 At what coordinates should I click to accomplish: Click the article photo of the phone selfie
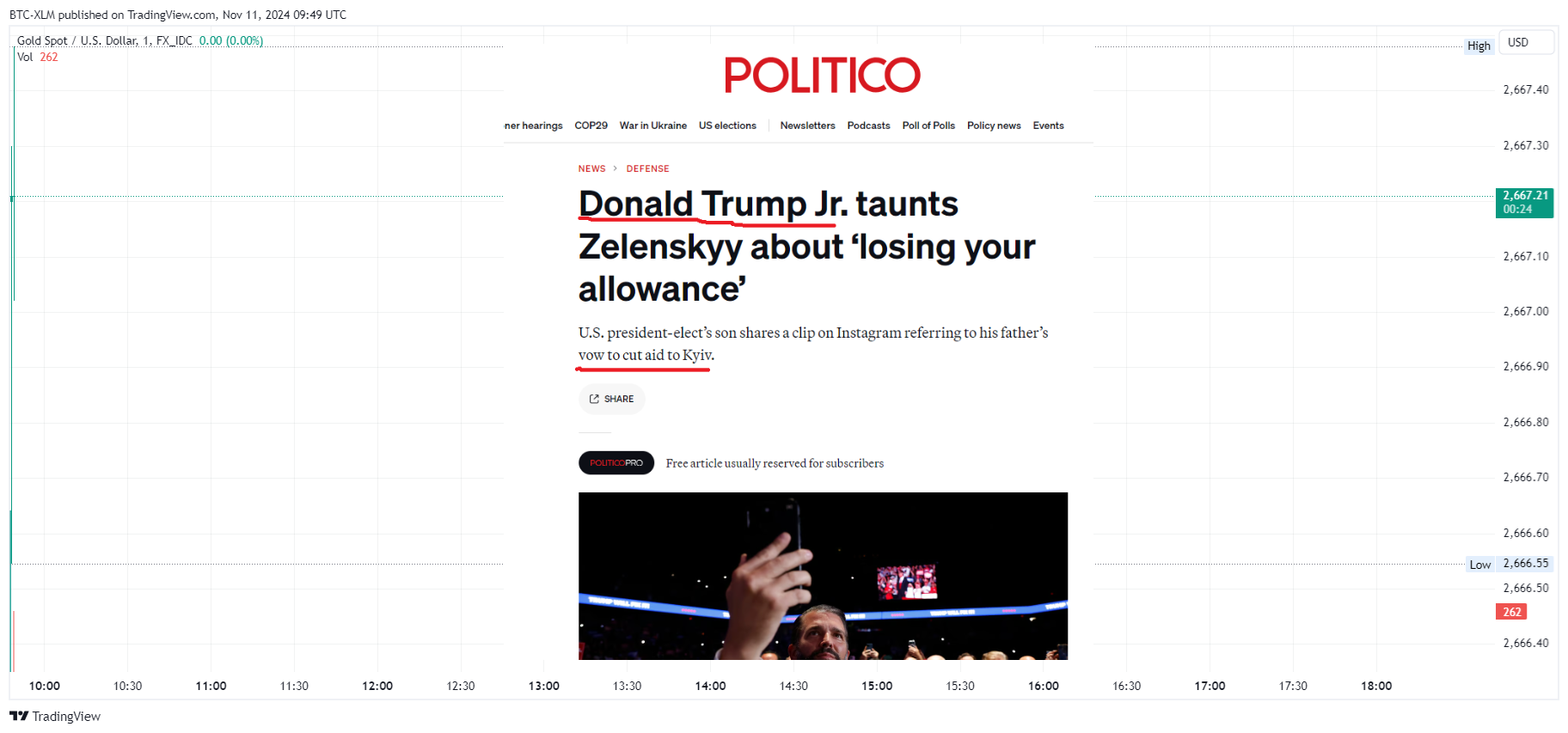[823, 576]
